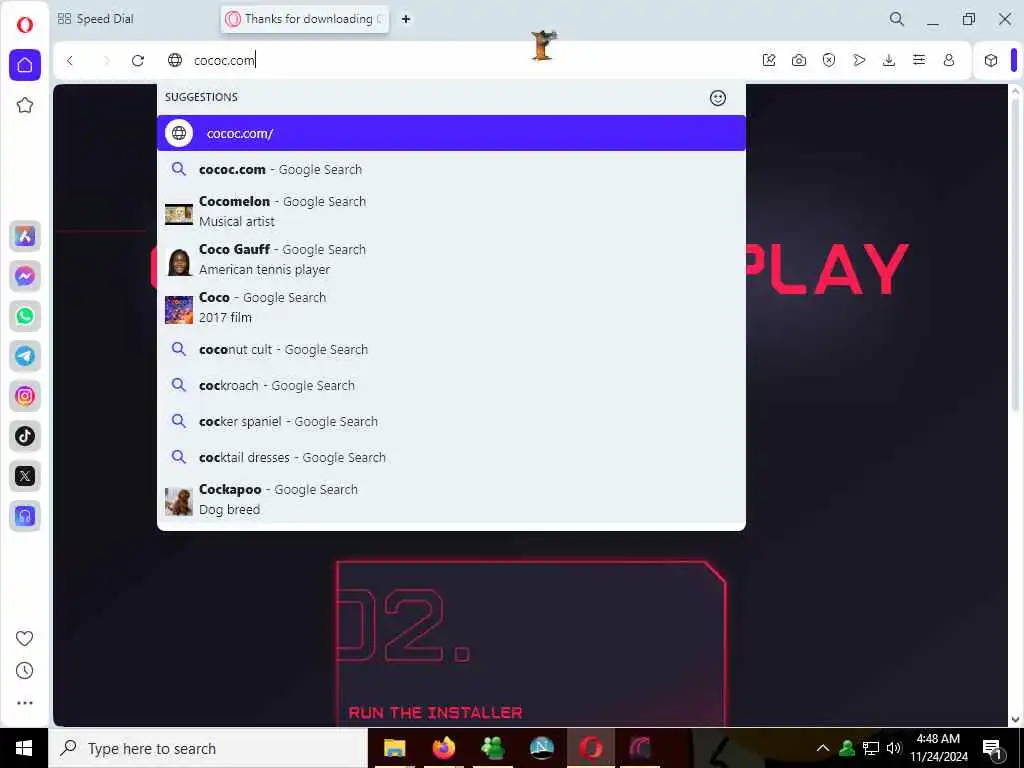Viewport: 1024px width, 768px height.
Task: Open Firefox from the taskbar
Action: (x=443, y=748)
